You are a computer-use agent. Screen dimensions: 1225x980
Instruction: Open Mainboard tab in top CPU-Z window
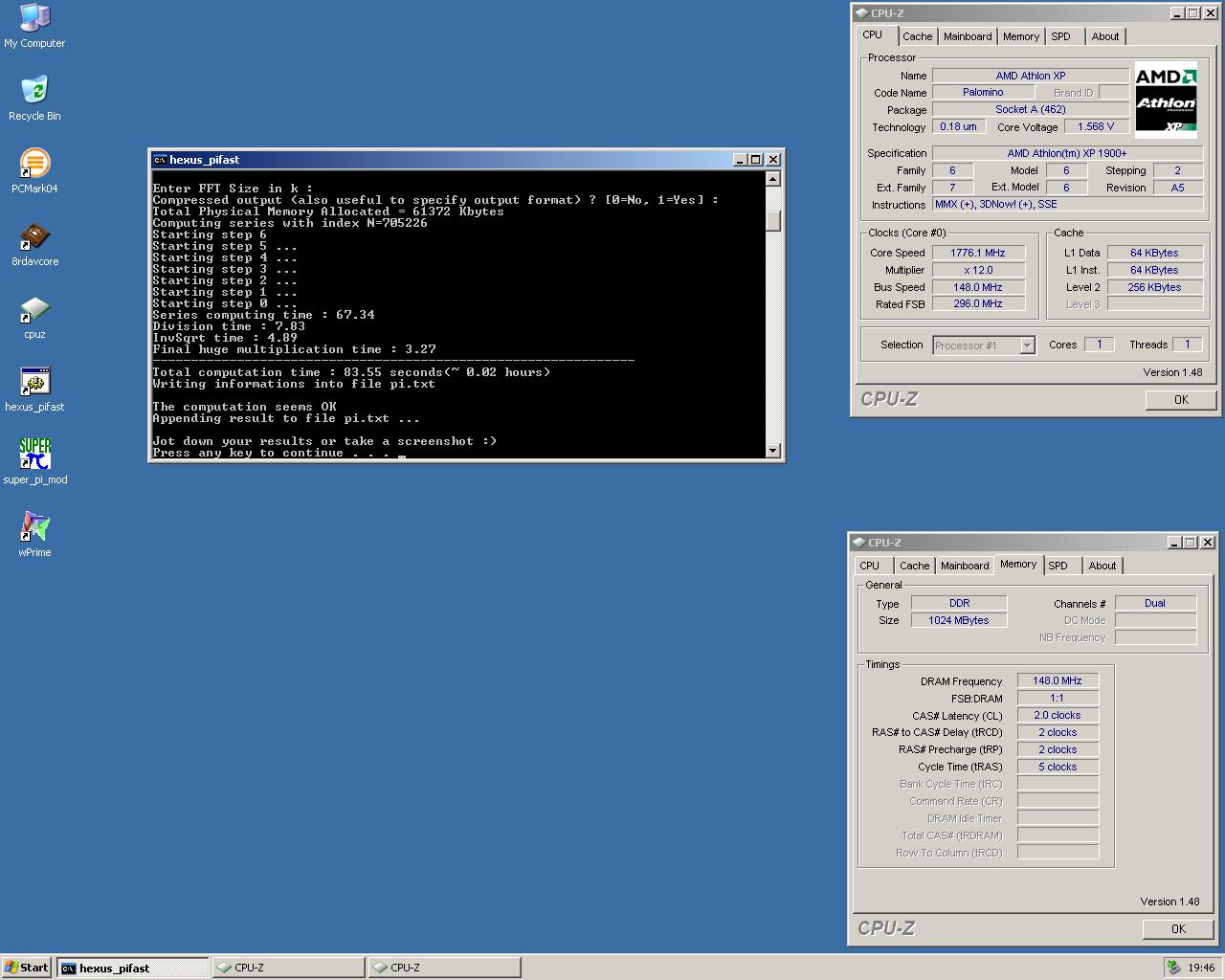point(968,36)
